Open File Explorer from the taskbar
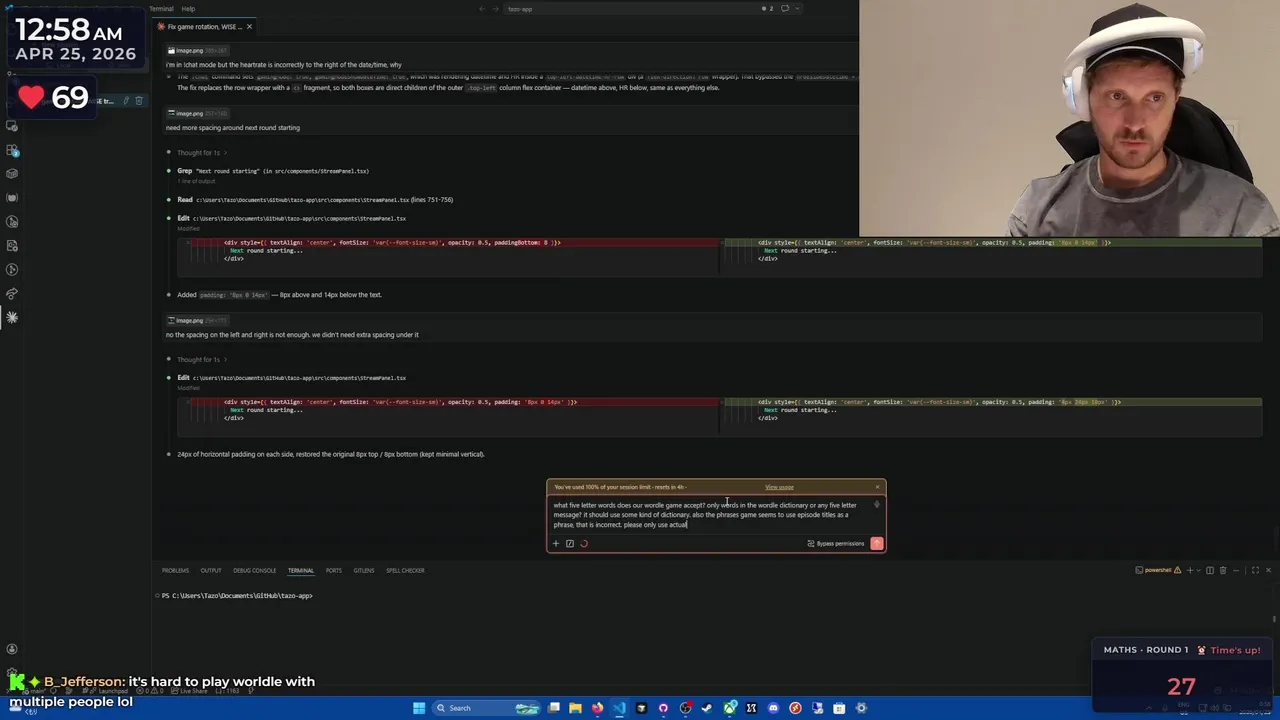 pos(575,708)
